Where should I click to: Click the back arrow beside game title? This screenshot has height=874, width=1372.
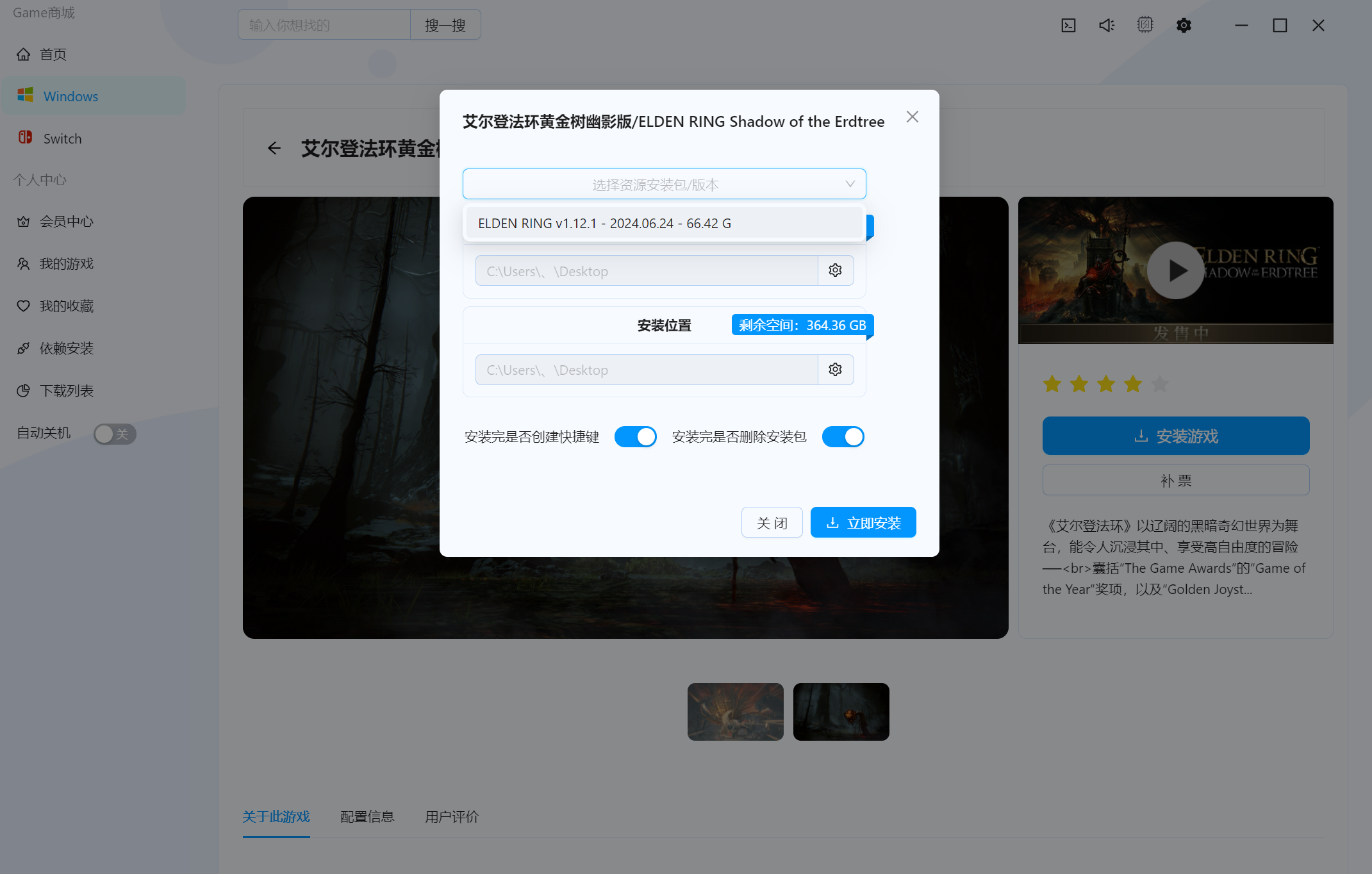tap(274, 149)
